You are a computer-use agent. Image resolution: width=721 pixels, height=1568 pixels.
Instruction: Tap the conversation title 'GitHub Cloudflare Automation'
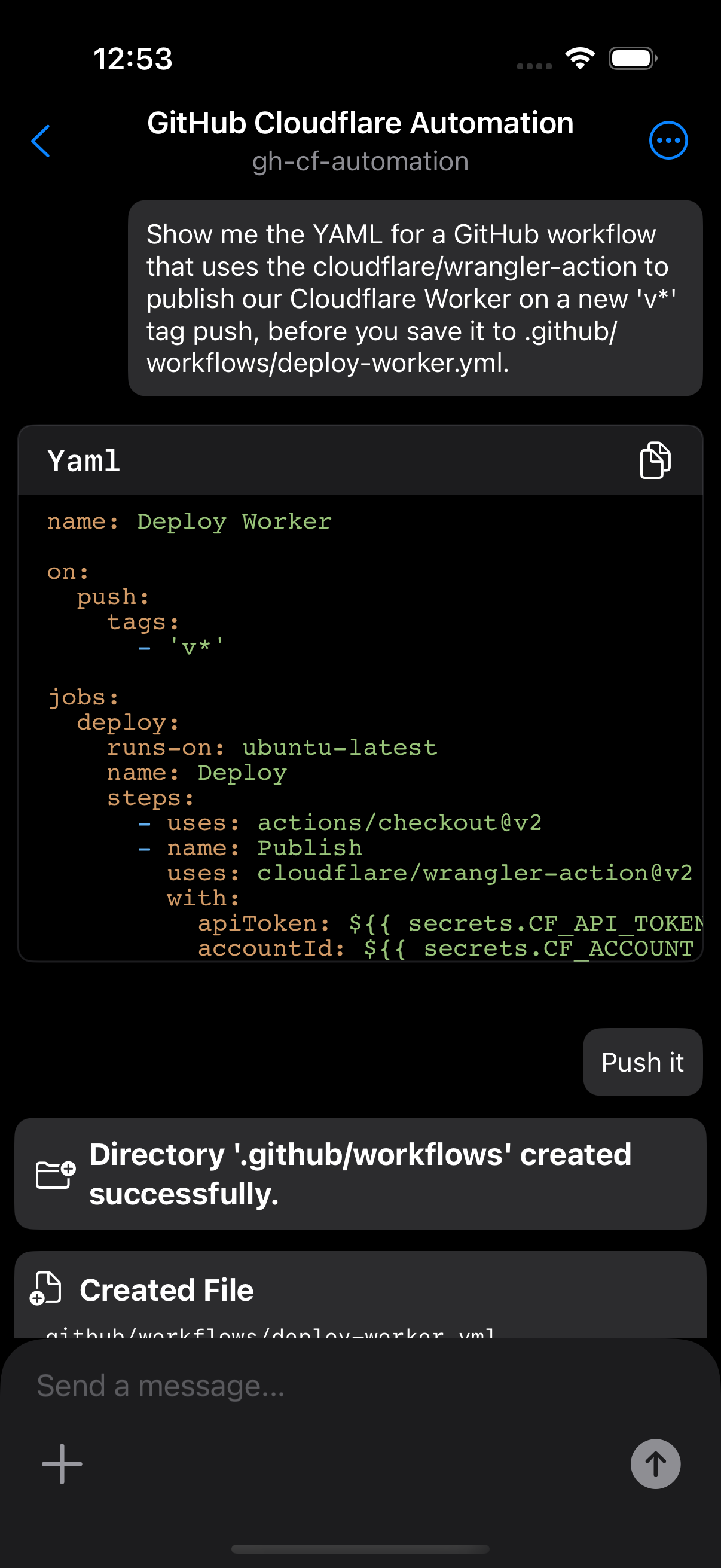pyautogui.click(x=360, y=123)
